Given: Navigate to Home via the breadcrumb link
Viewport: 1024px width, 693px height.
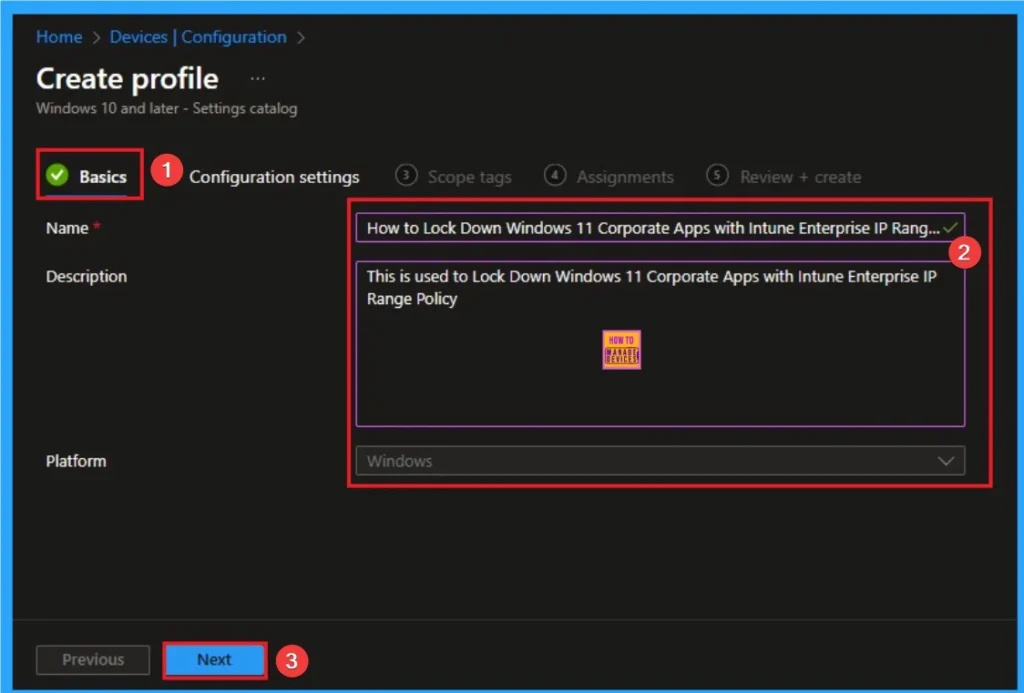Looking at the screenshot, I should [x=58, y=37].
